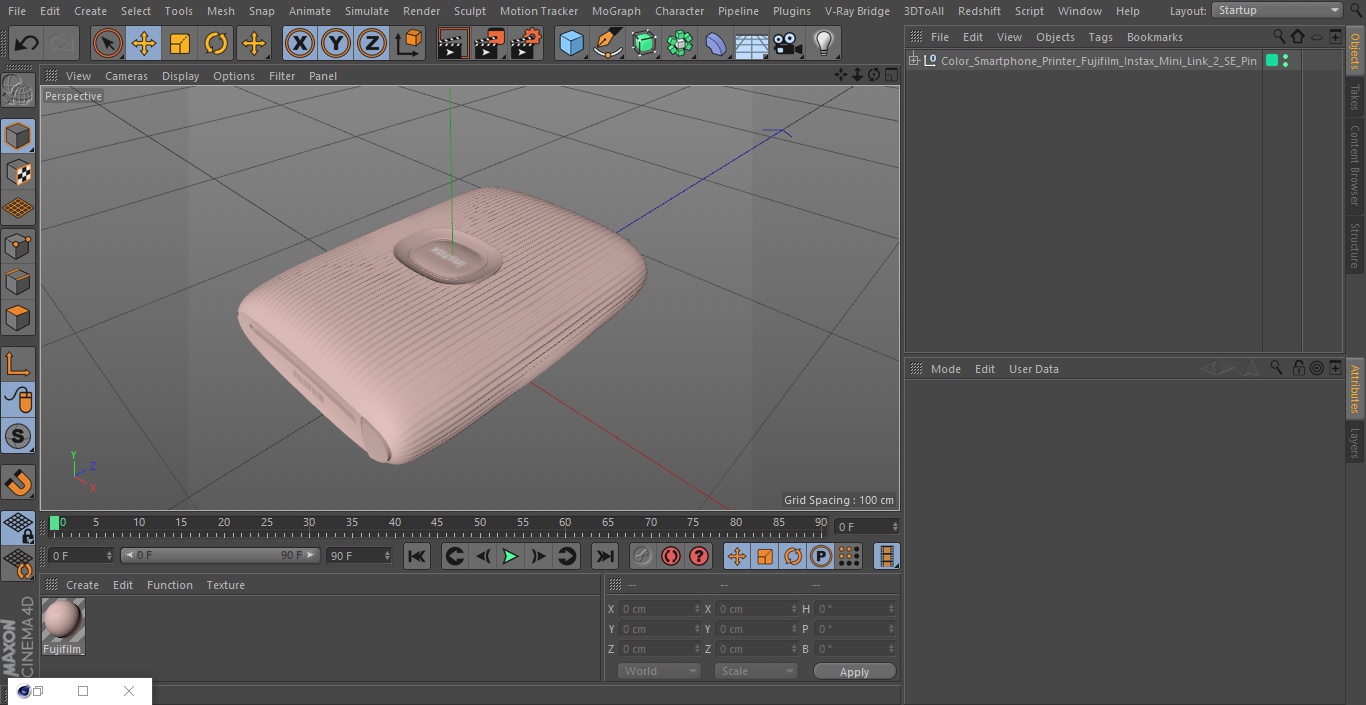
Task: Add a Camera object
Action: (788, 43)
